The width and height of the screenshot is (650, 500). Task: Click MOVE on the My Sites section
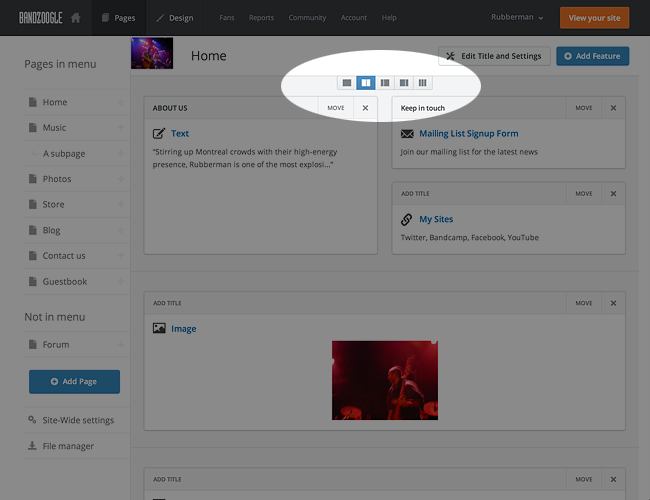584,194
